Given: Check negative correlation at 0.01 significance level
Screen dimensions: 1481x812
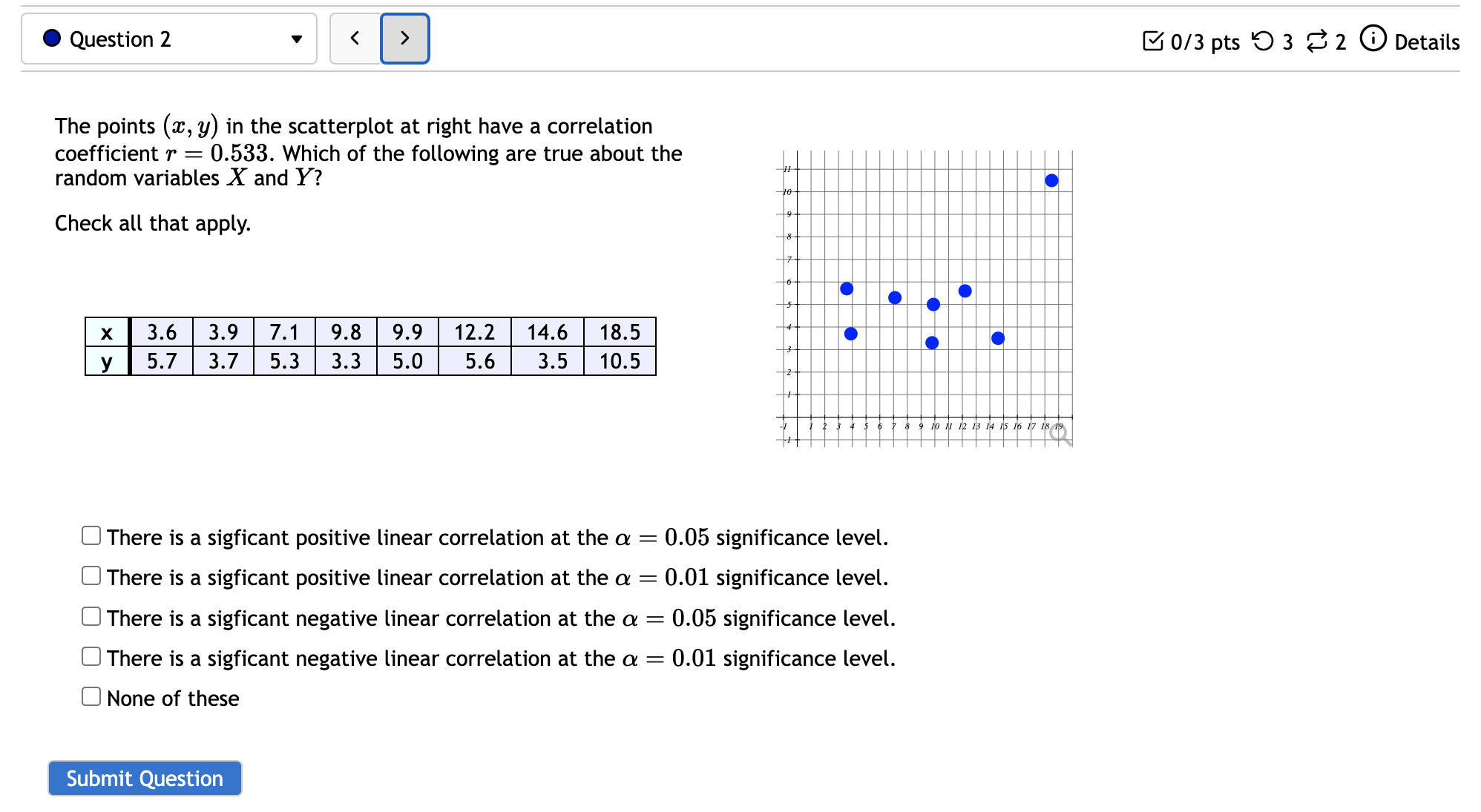Looking at the screenshot, I should (x=91, y=656).
